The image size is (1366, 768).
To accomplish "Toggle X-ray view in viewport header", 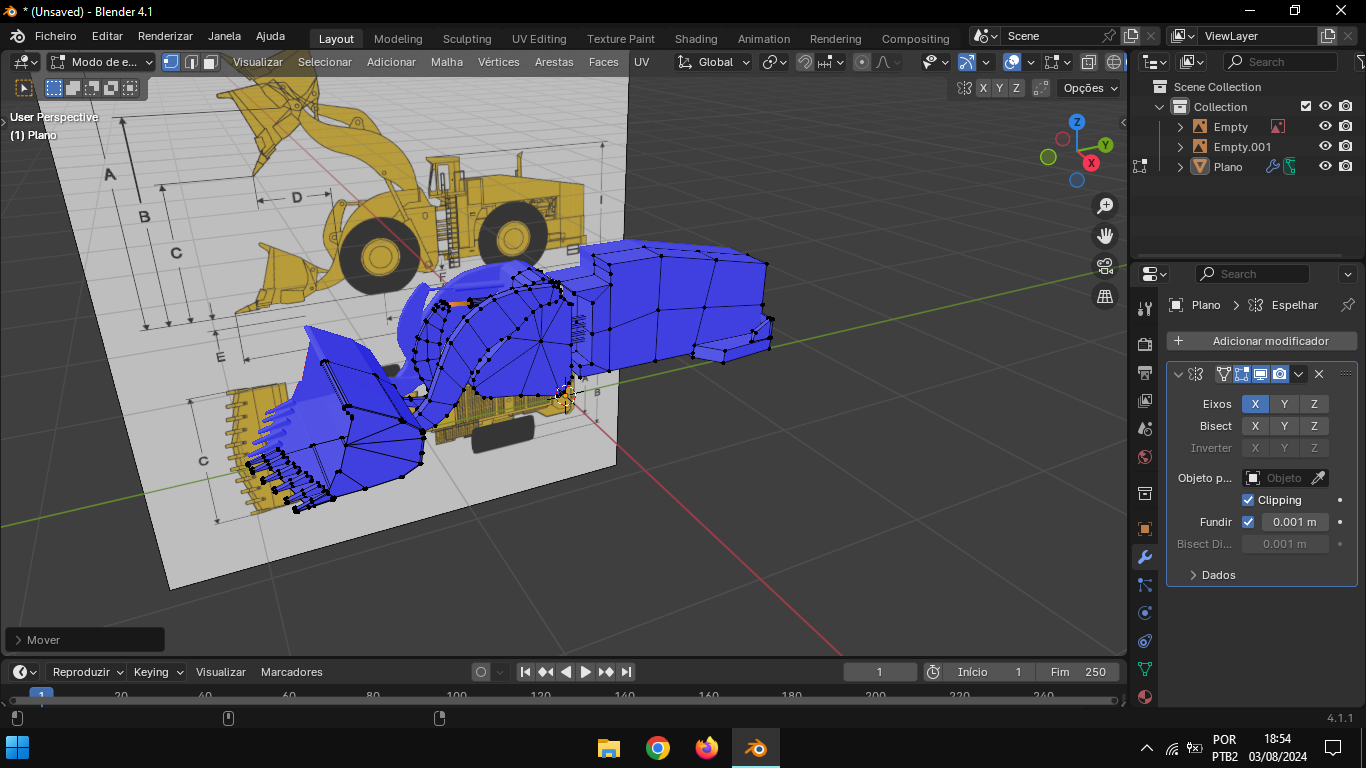I will coord(1089,62).
